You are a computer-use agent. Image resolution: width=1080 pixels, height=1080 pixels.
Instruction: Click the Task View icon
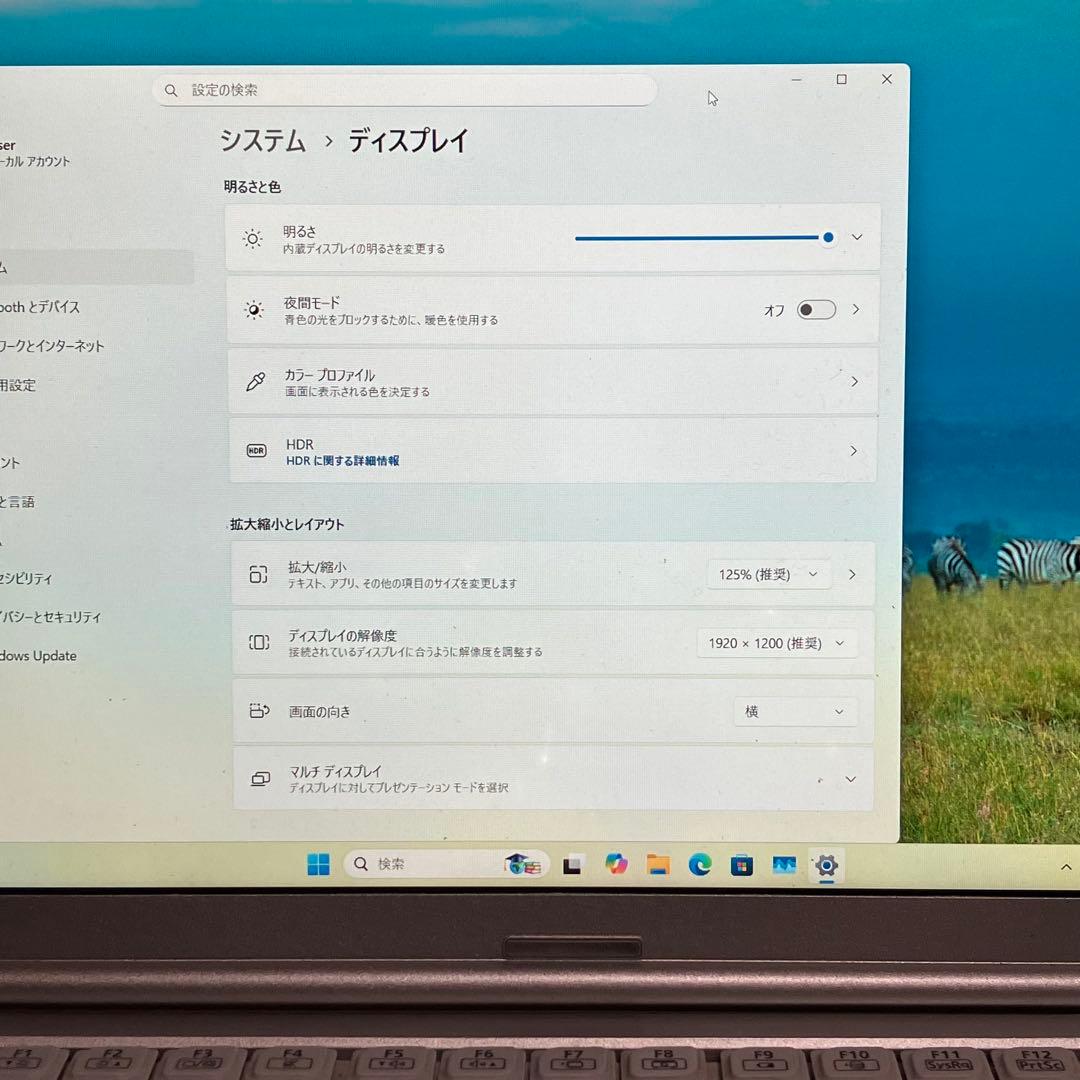click(x=573, y=865)
